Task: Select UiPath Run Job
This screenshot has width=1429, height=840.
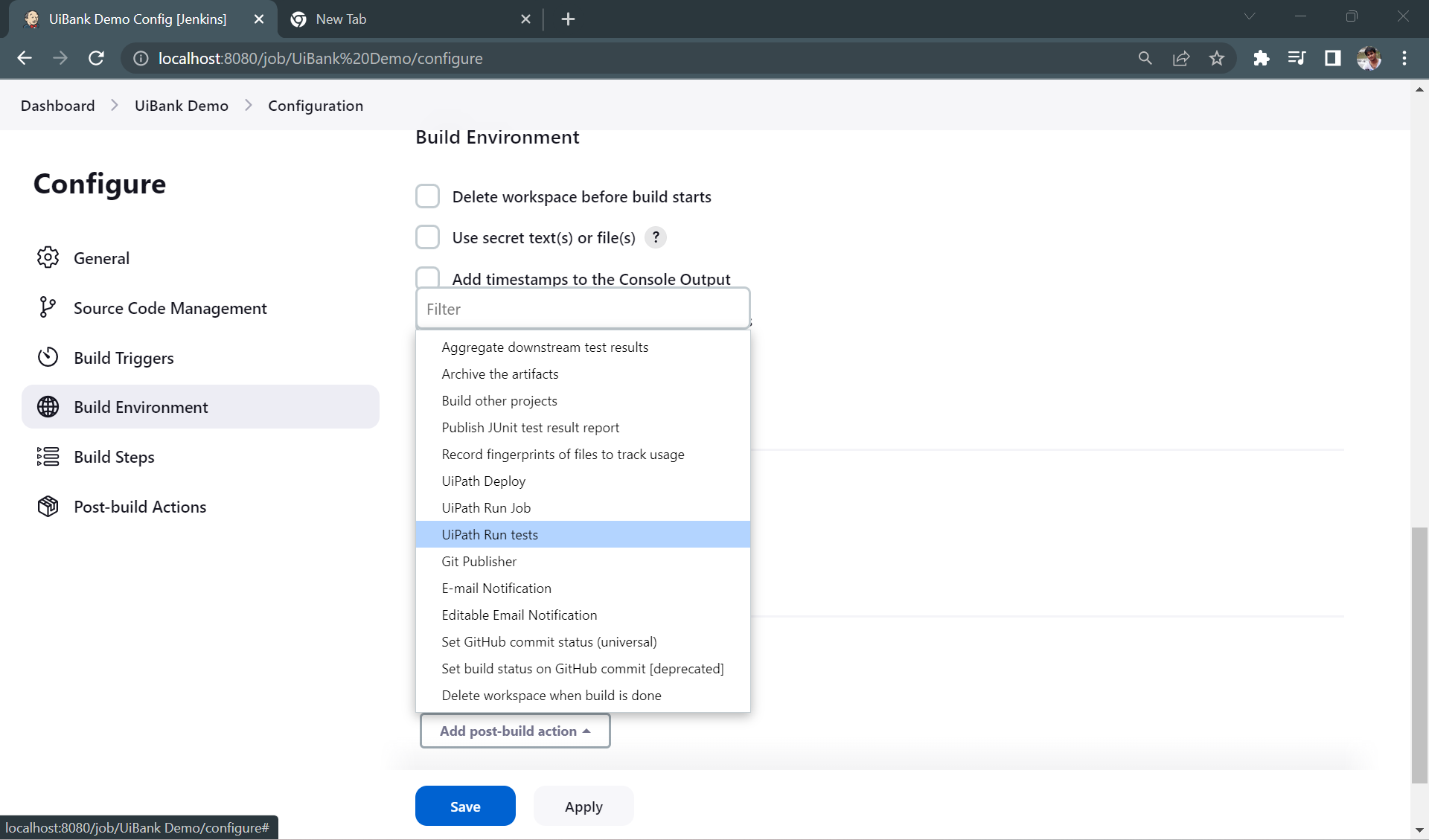Action: pyautogui.click(x=583, y=508)
